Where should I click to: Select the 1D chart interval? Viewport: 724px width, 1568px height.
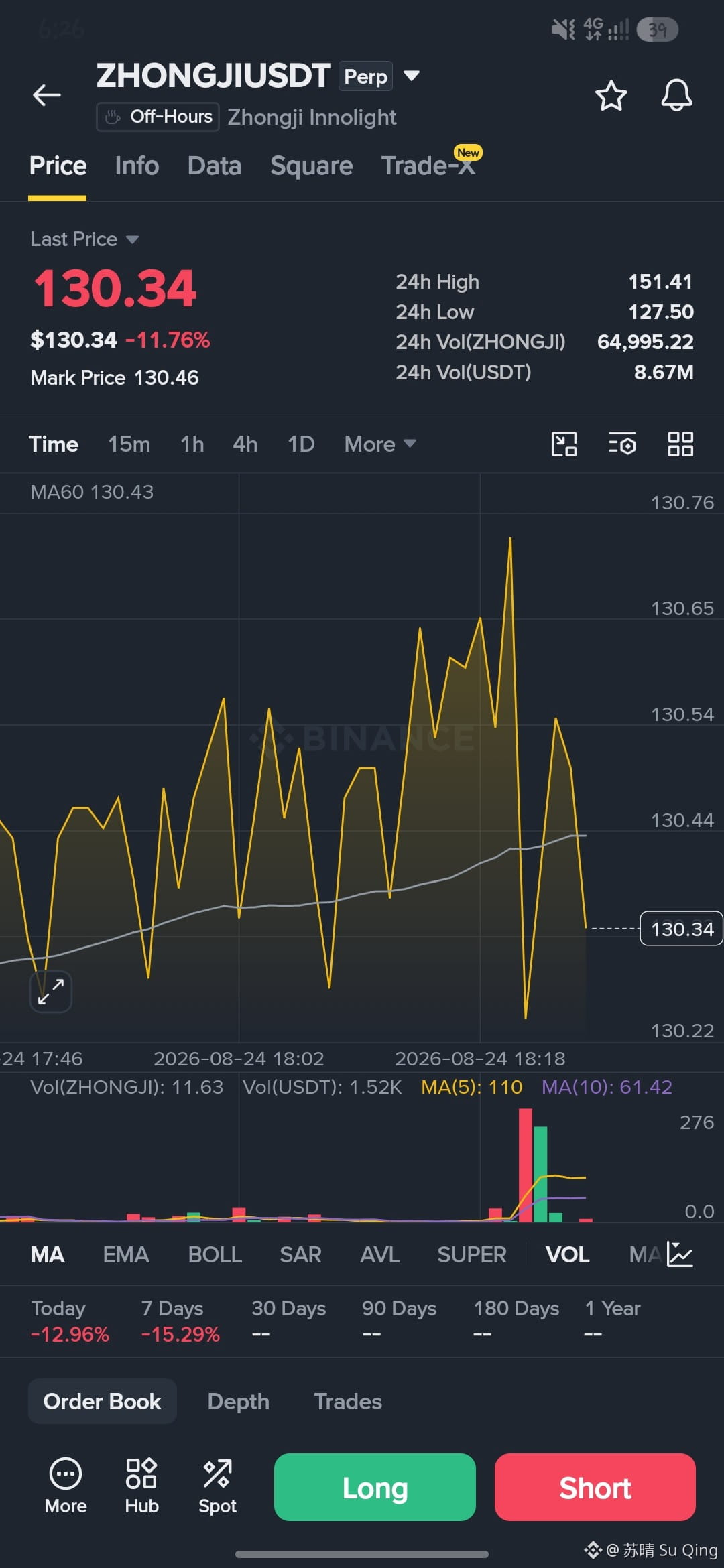(301, 444)
